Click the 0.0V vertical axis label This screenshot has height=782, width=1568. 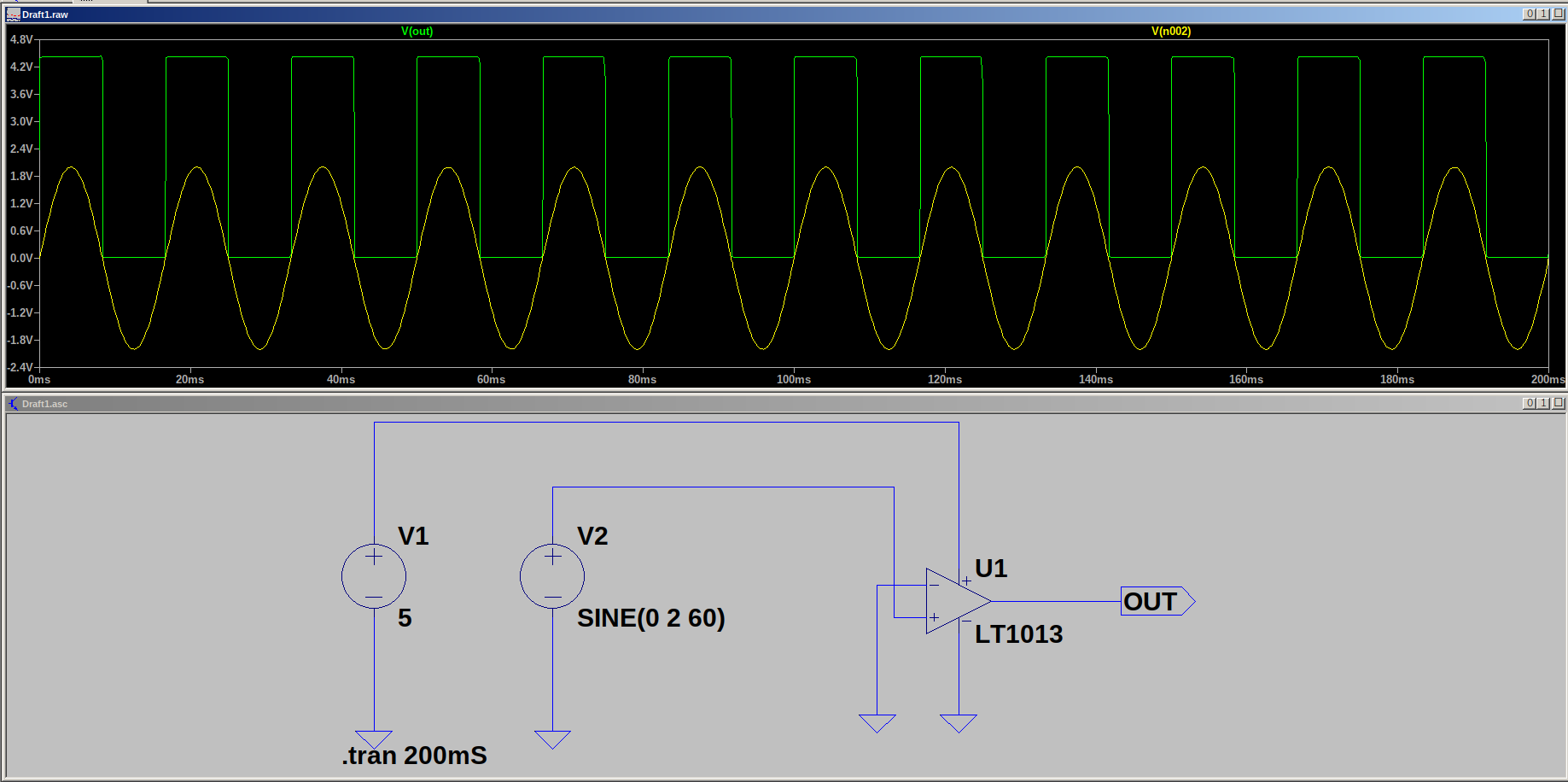coord(21,258)
